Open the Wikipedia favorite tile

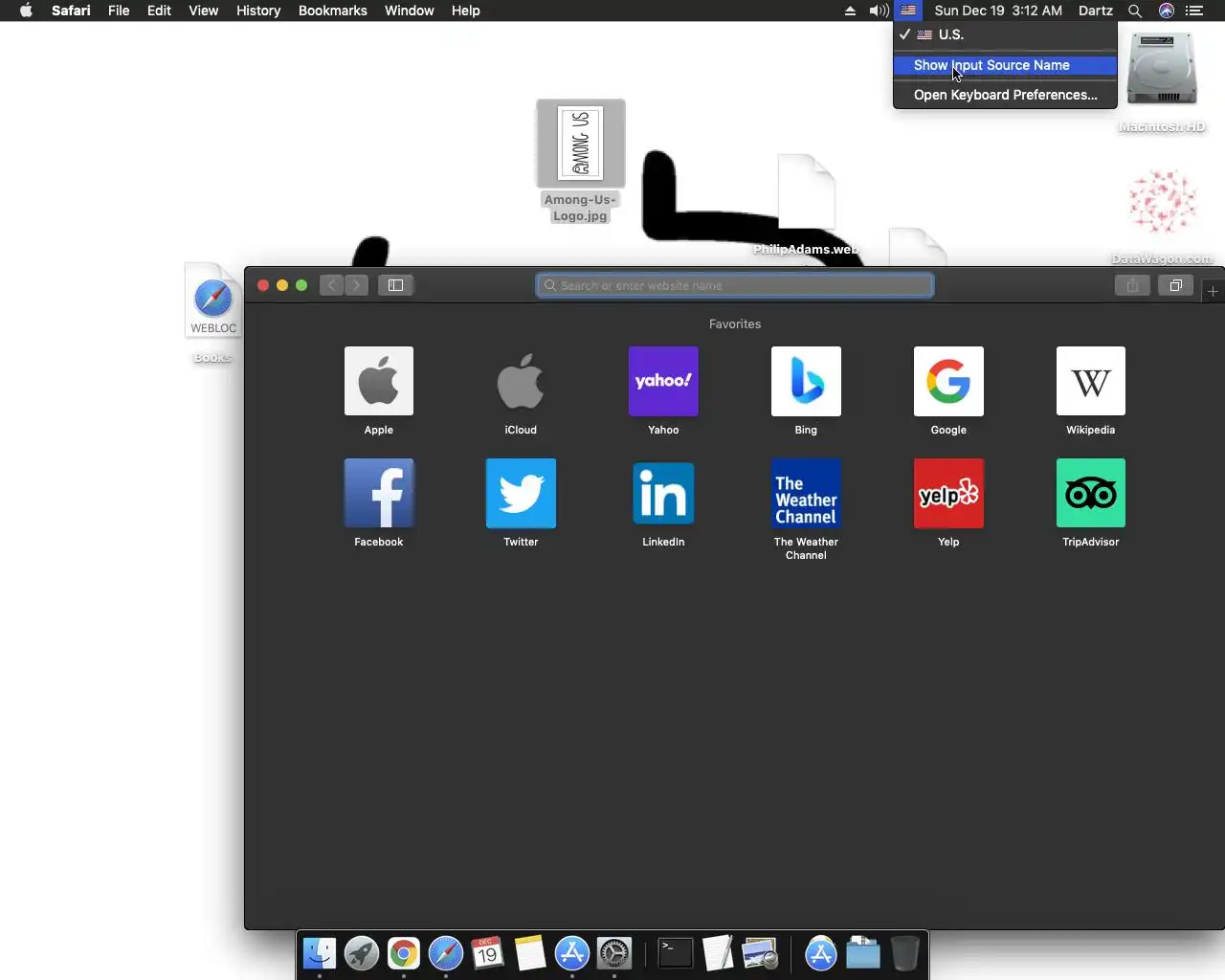point(1091,381)
